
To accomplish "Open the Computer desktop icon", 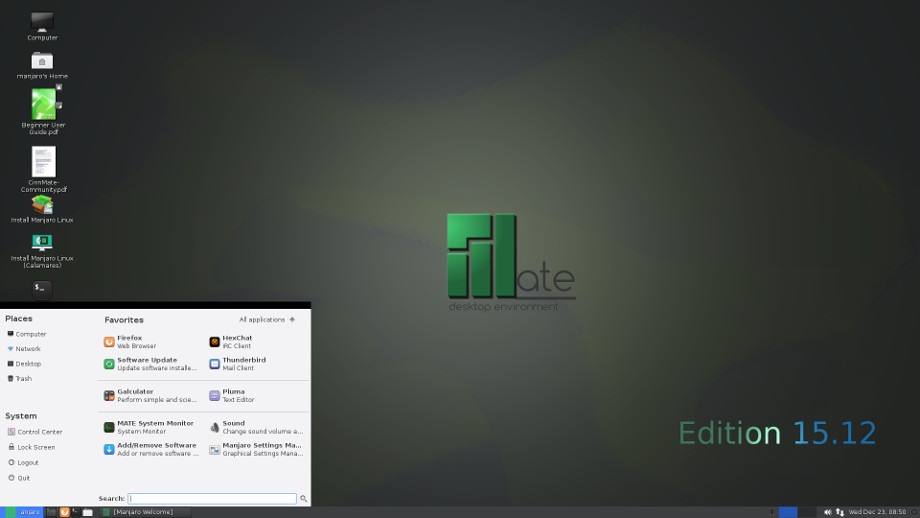I will point(42,26).
